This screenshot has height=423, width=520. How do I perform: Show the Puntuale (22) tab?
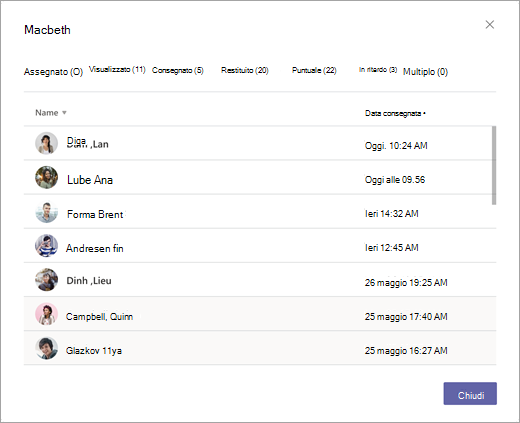[x=314, y=70]
